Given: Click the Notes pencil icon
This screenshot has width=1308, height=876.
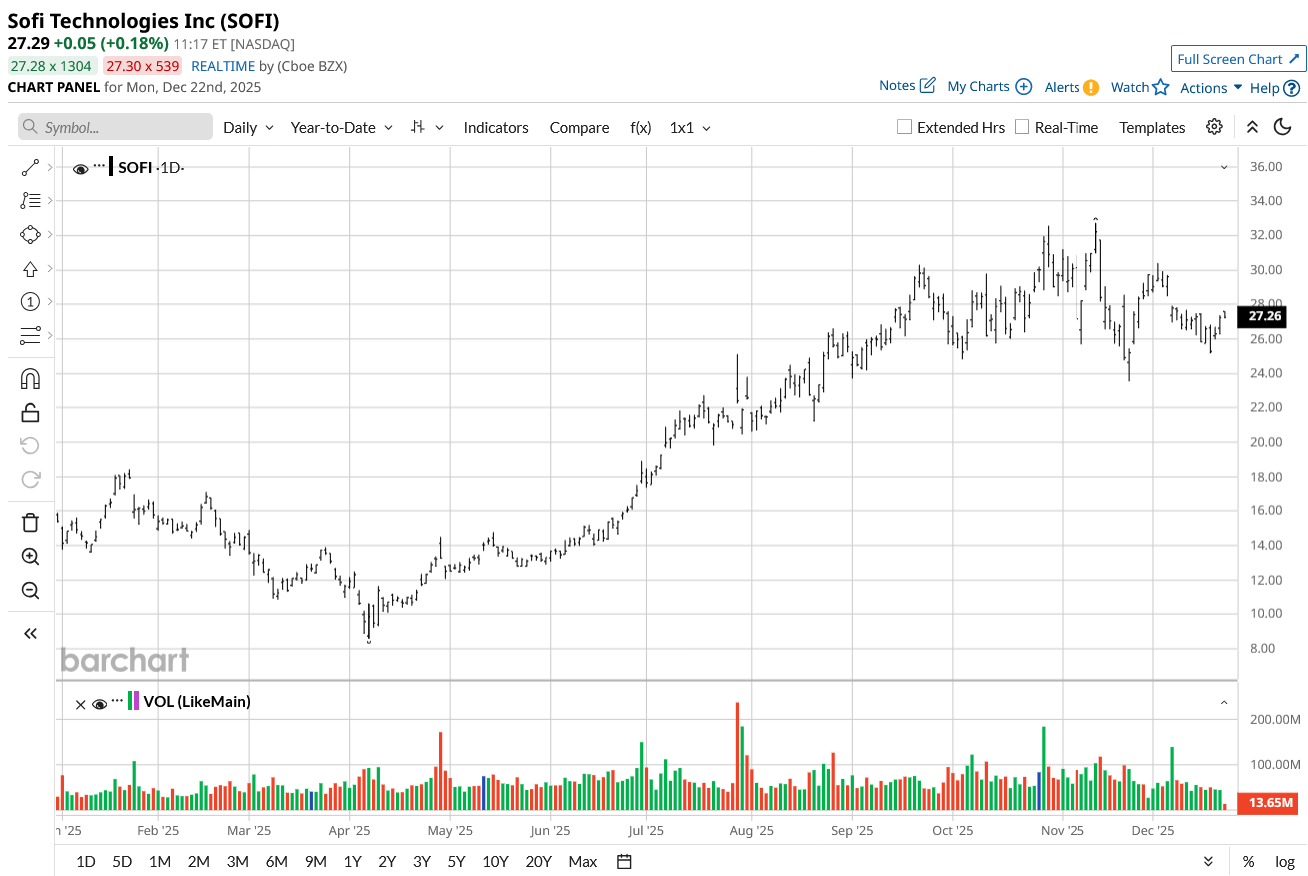Looking at the screenshot, I should coord(927,85).
